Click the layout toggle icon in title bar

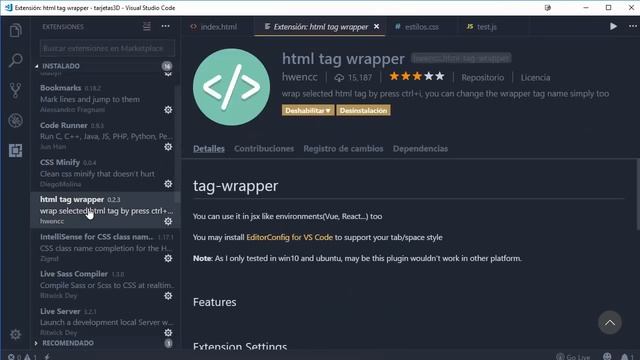click(x=548, y=8)
